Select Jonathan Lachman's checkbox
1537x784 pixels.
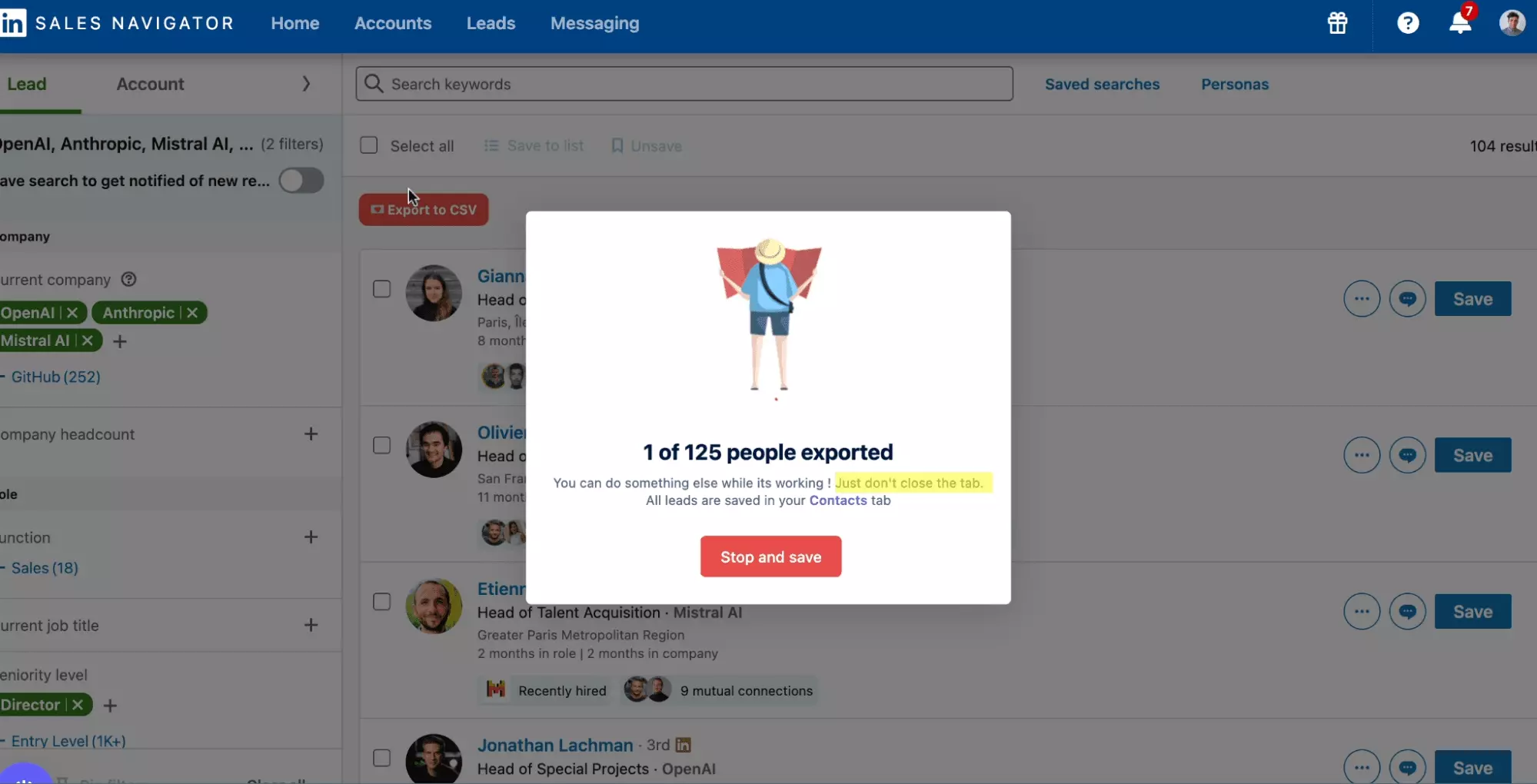(381, 758)
